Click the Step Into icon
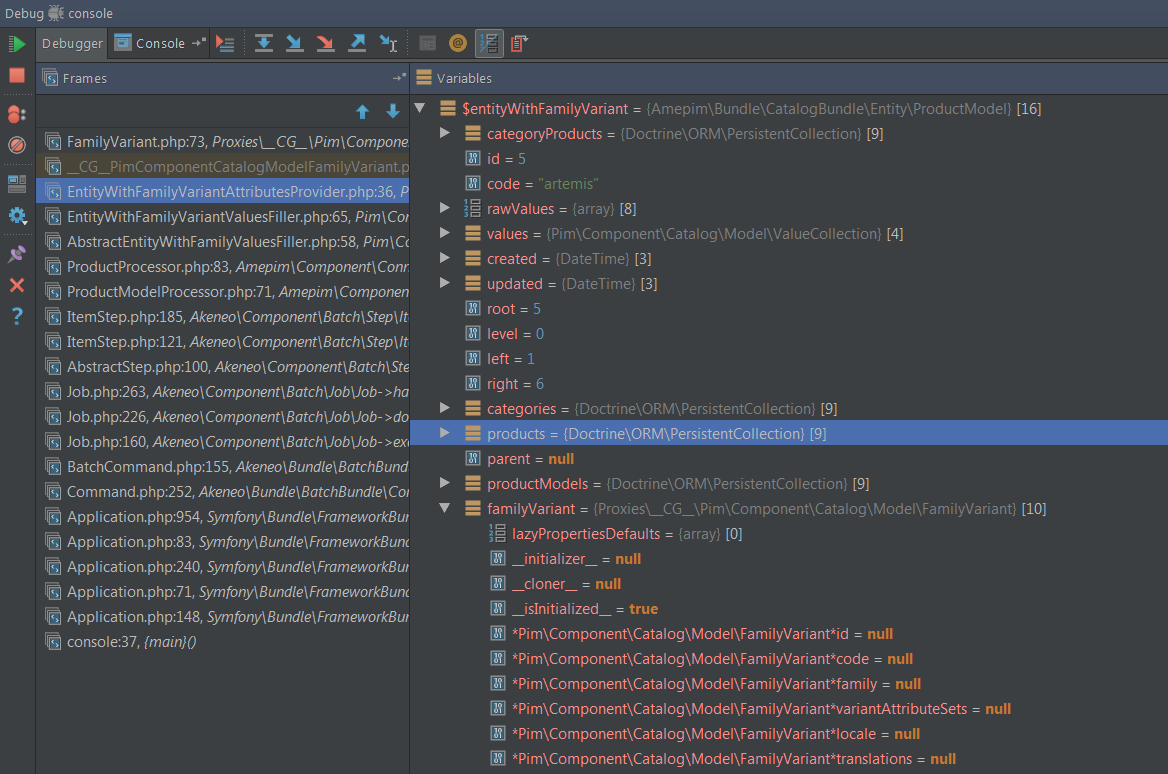This screenshot has width=1168, height=774. tap(295, 43)
